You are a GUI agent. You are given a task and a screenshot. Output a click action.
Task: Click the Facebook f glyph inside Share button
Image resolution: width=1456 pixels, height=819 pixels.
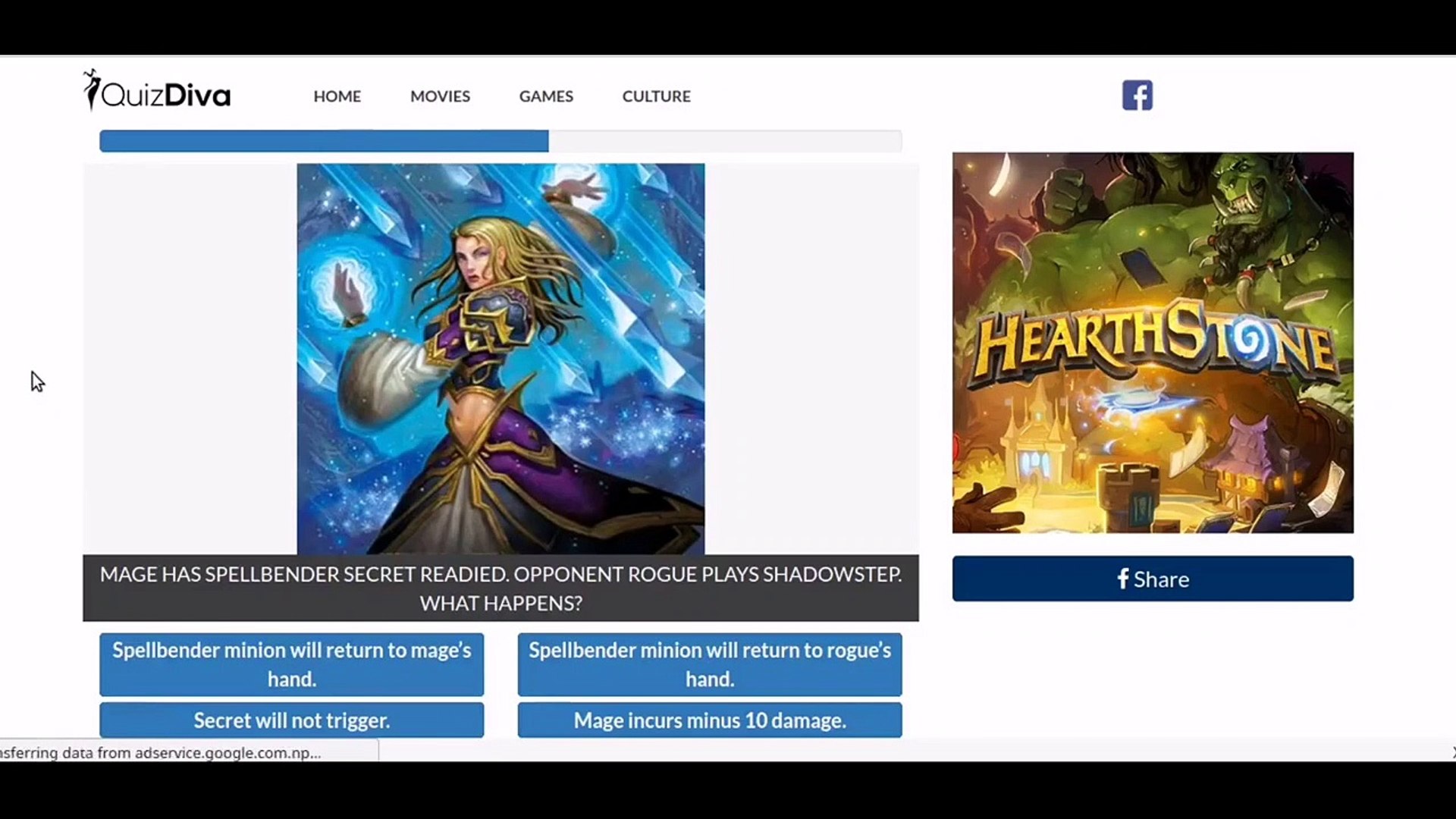coord(1123,579)
